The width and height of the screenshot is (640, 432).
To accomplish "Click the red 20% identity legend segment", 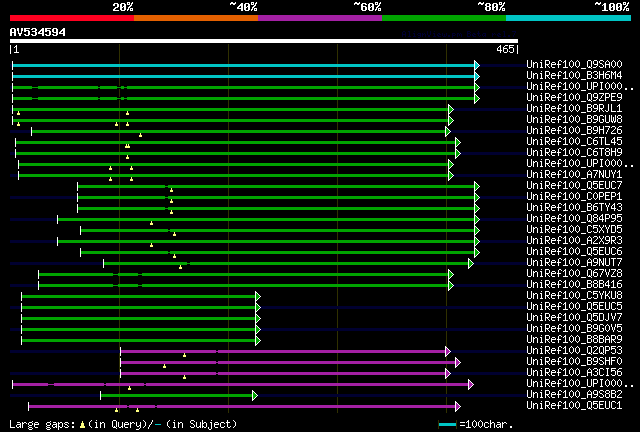I will 72,18.
